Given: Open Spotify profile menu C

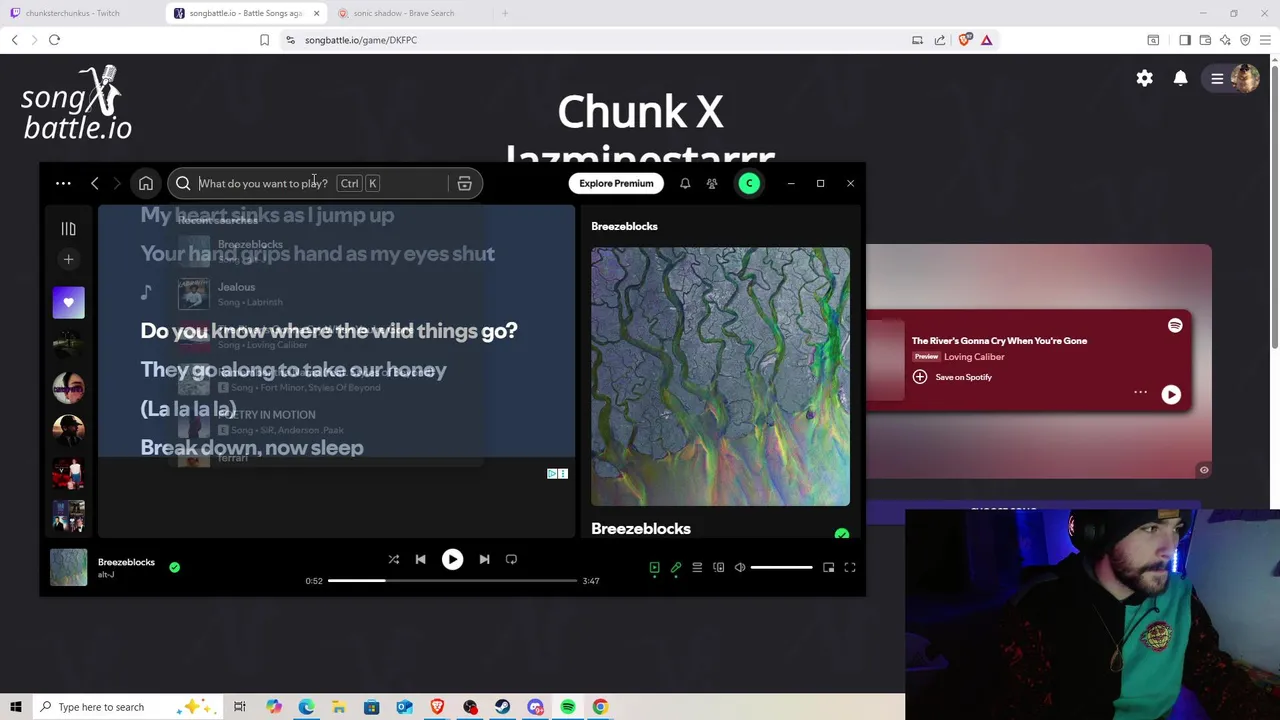Looking at the screenshot, I should (749, 183).
